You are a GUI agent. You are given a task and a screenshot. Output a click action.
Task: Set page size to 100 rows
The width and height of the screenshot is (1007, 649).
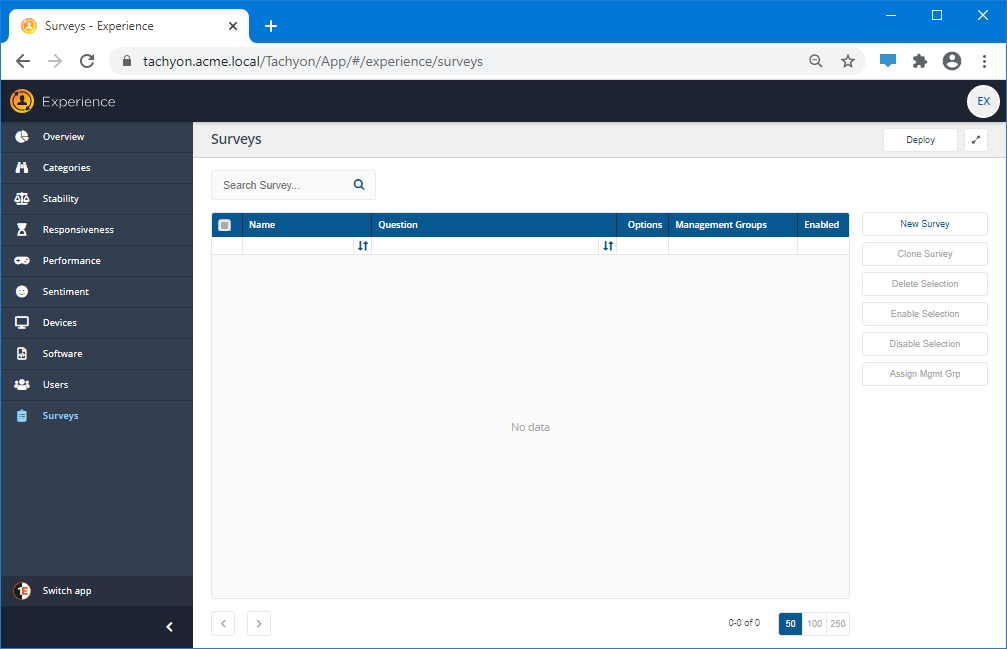(814, 624)
